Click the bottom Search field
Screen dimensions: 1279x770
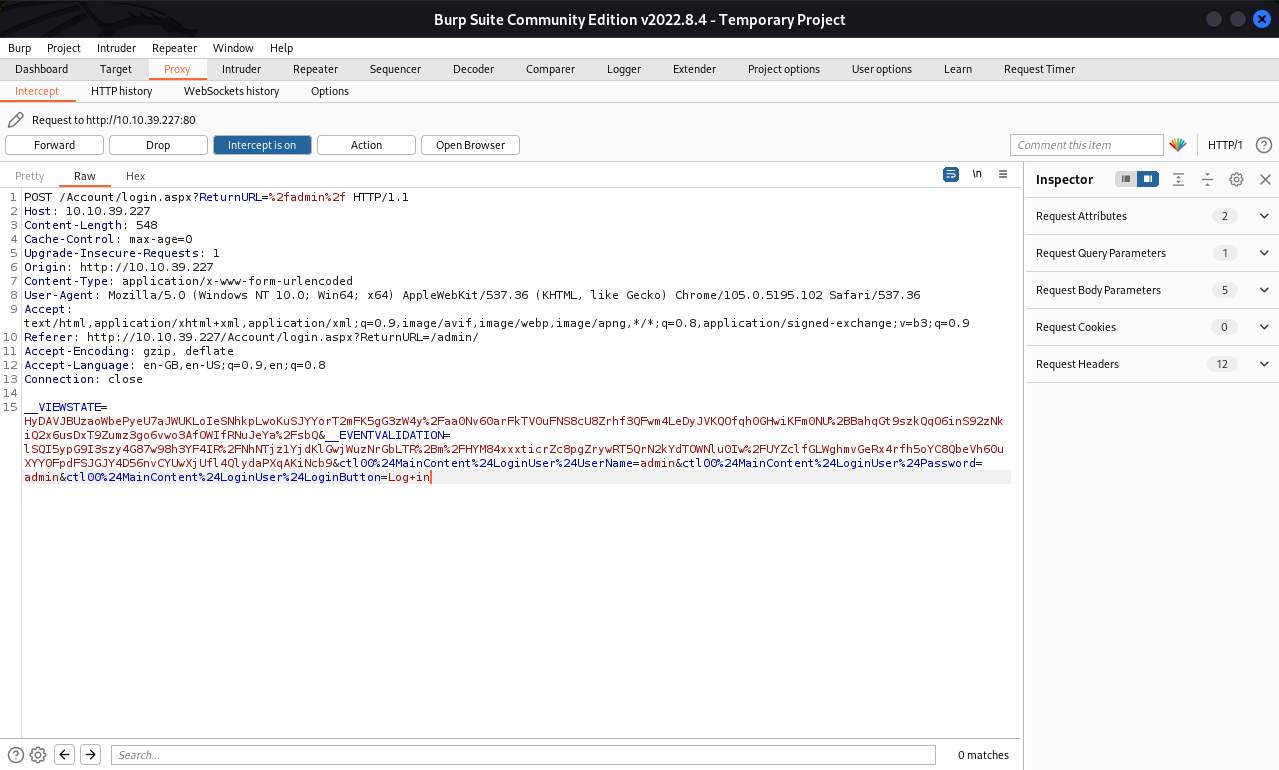pyautogui.click(x=523, y=755)
